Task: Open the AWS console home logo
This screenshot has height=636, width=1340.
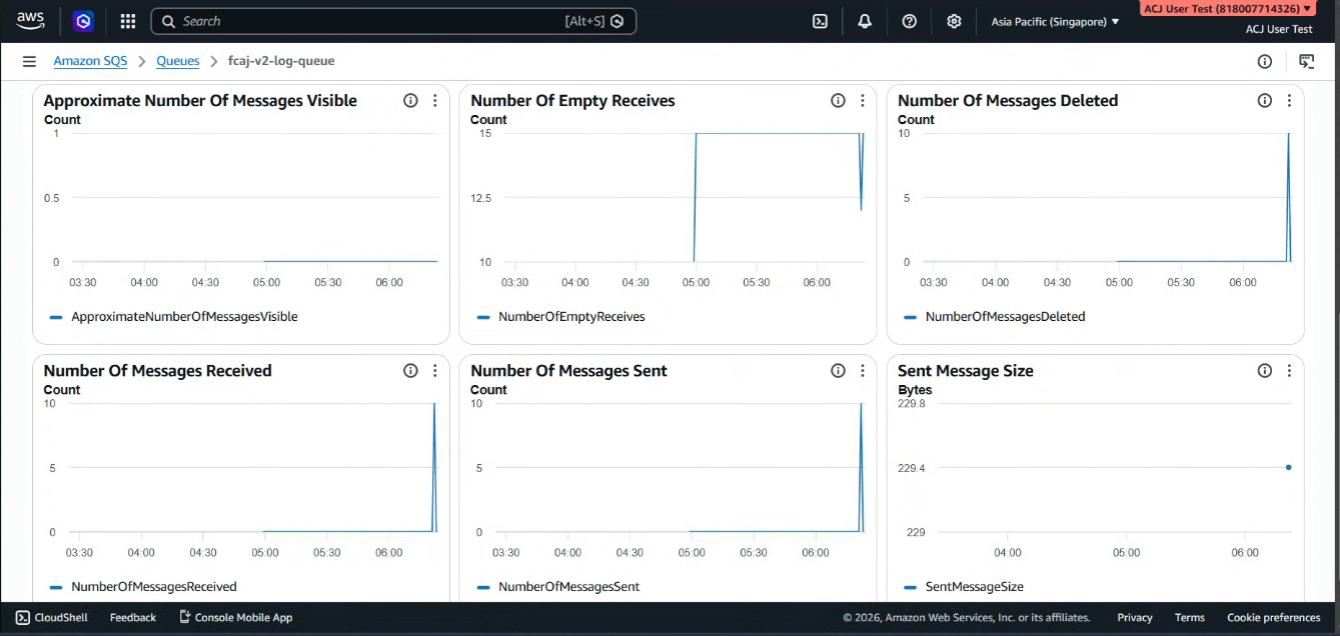Action: coord(30,20)
